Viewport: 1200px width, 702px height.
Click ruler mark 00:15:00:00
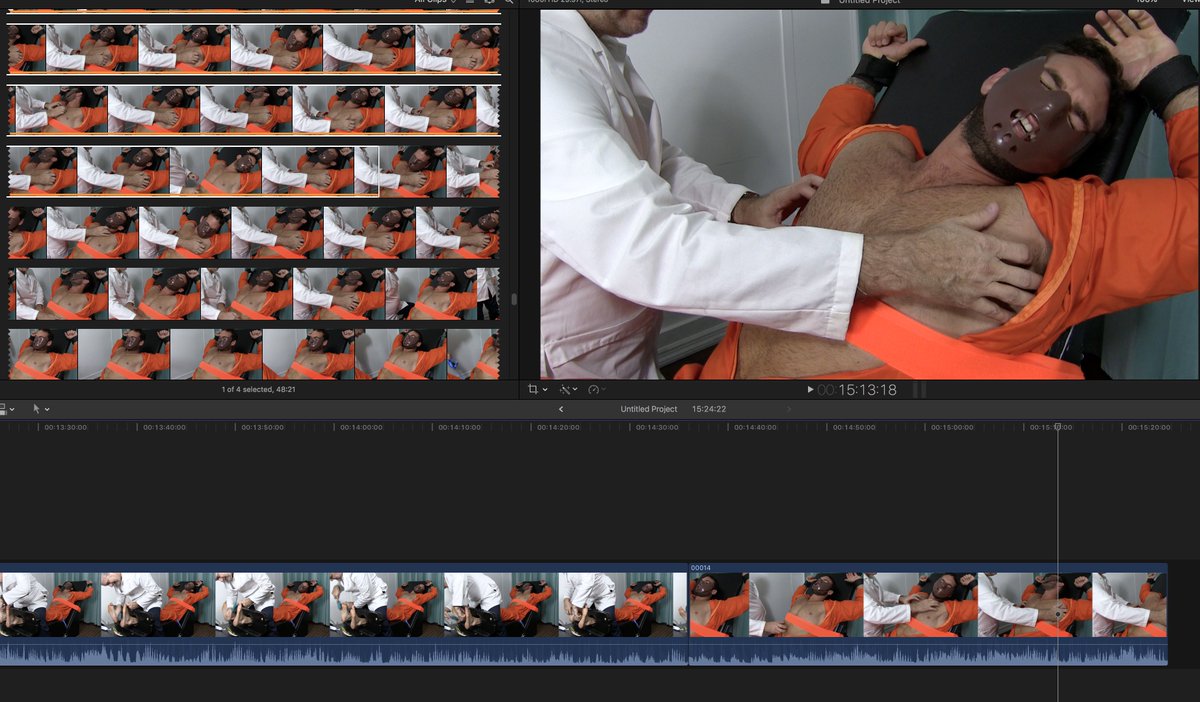(x=951, y=427)
